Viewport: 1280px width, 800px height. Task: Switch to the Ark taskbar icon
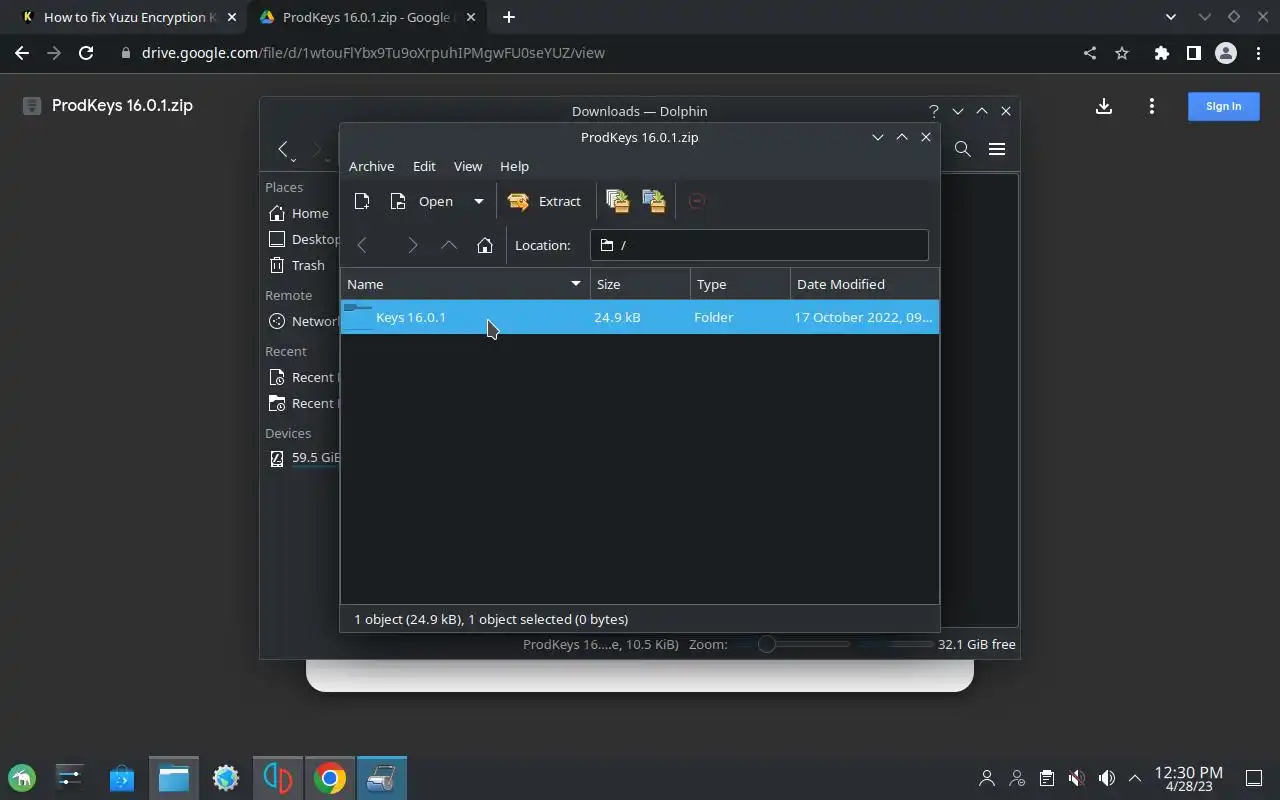coord(381,778)
